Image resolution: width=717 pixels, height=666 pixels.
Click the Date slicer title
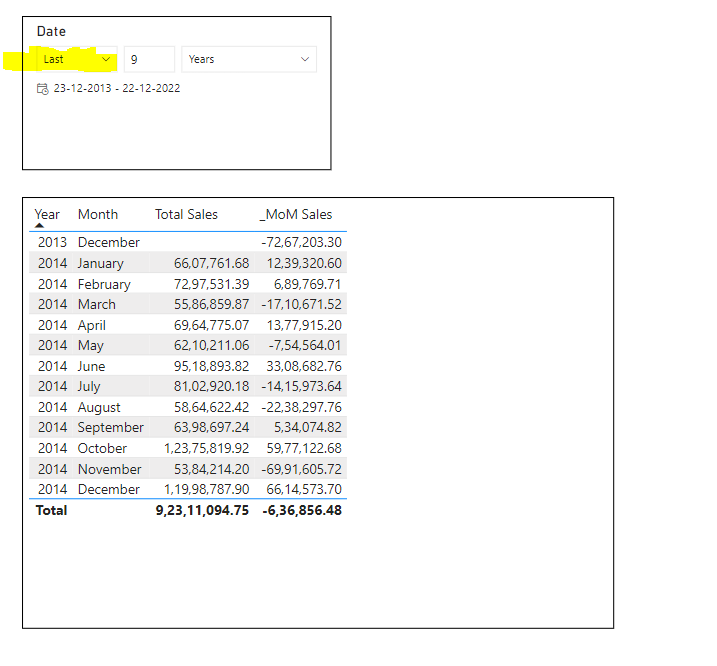tap(51, 32)
